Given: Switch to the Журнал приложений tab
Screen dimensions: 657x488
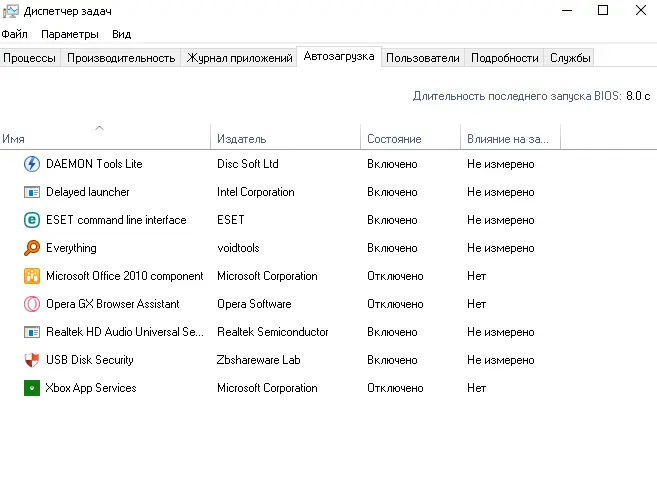Looking at the screenshot, I should tap(240, 58).
